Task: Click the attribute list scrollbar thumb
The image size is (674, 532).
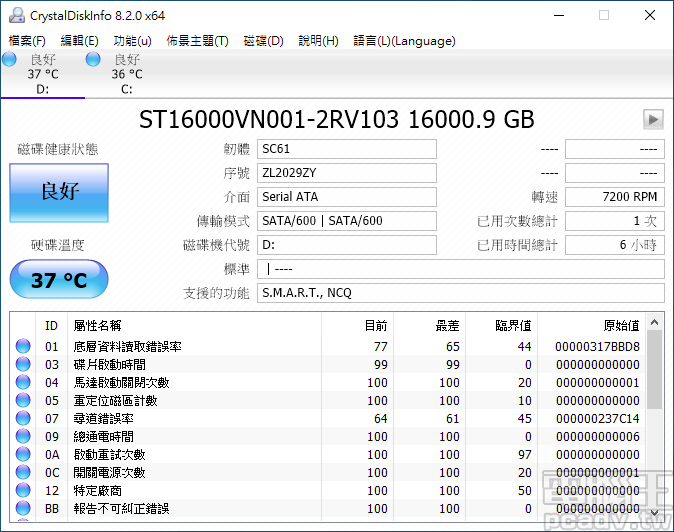Action: pyautogui.click(x=655, y=370)
